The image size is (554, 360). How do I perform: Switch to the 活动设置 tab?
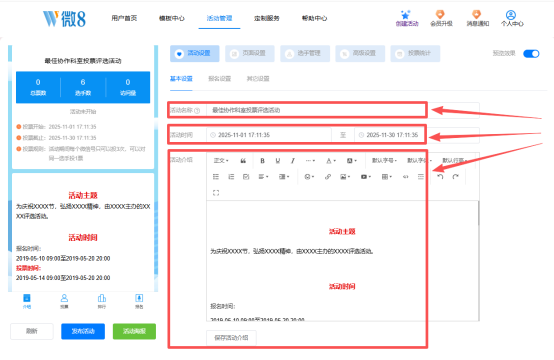coord(195,53)
